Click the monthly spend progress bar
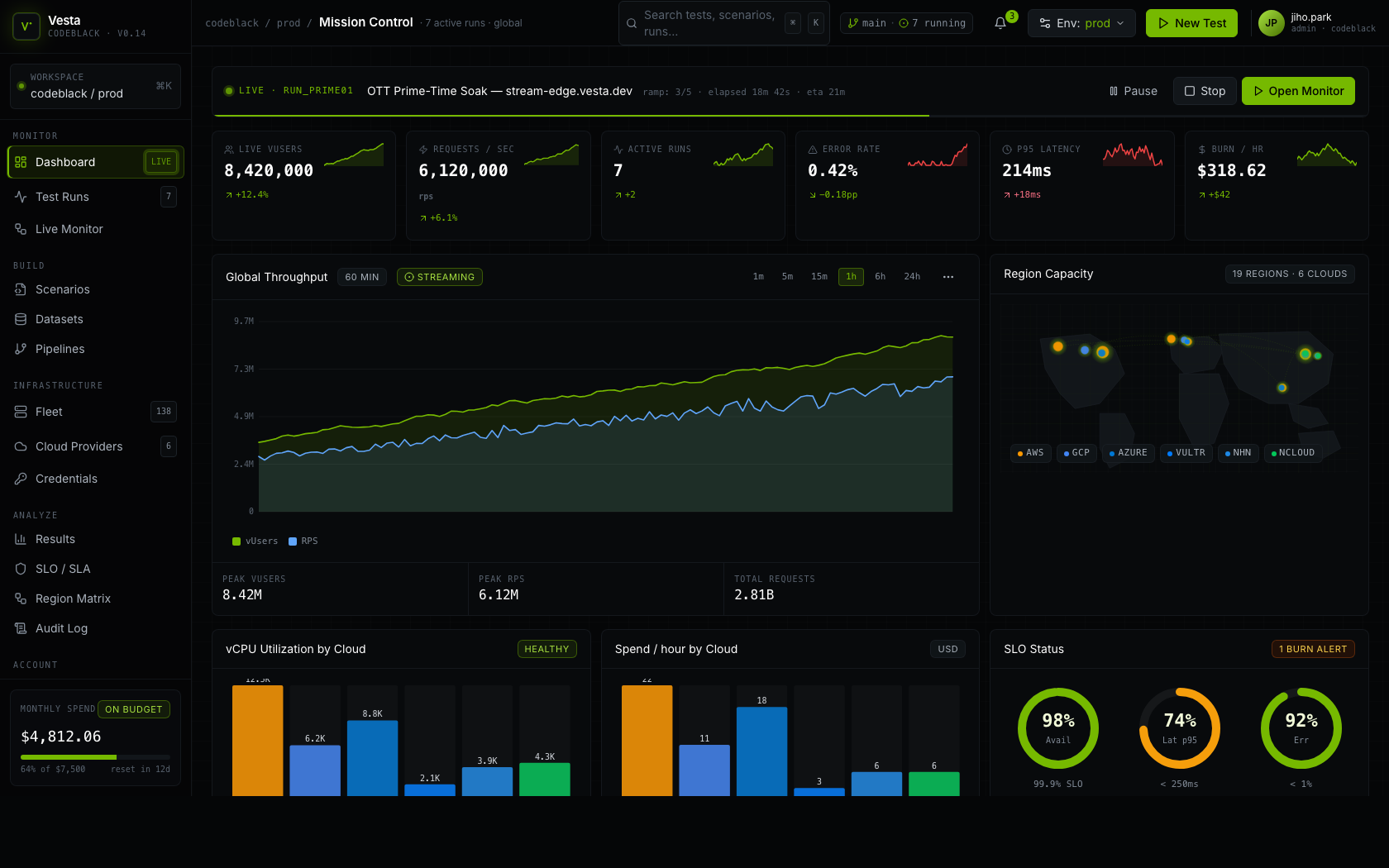The width and height of the screenshot is (1389, 868). pyautogui.click(x=95, y=757)
